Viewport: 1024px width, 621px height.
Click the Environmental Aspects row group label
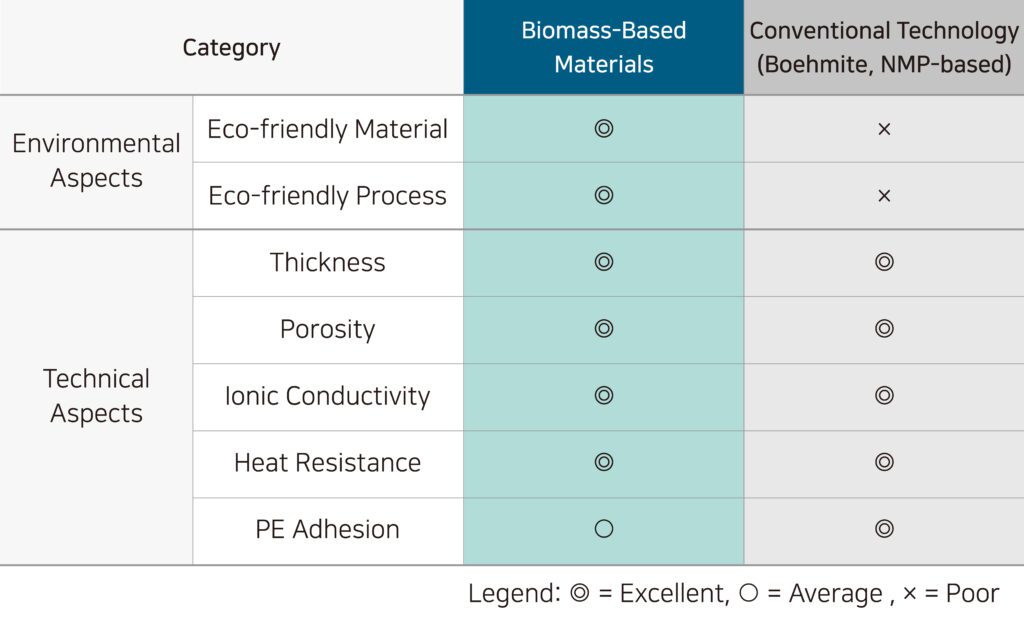click(x=96, y=161)
